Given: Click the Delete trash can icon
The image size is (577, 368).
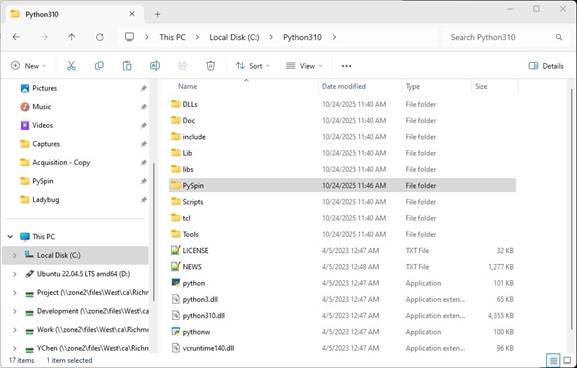Looking at the screenshot, I should pos(210,66).
